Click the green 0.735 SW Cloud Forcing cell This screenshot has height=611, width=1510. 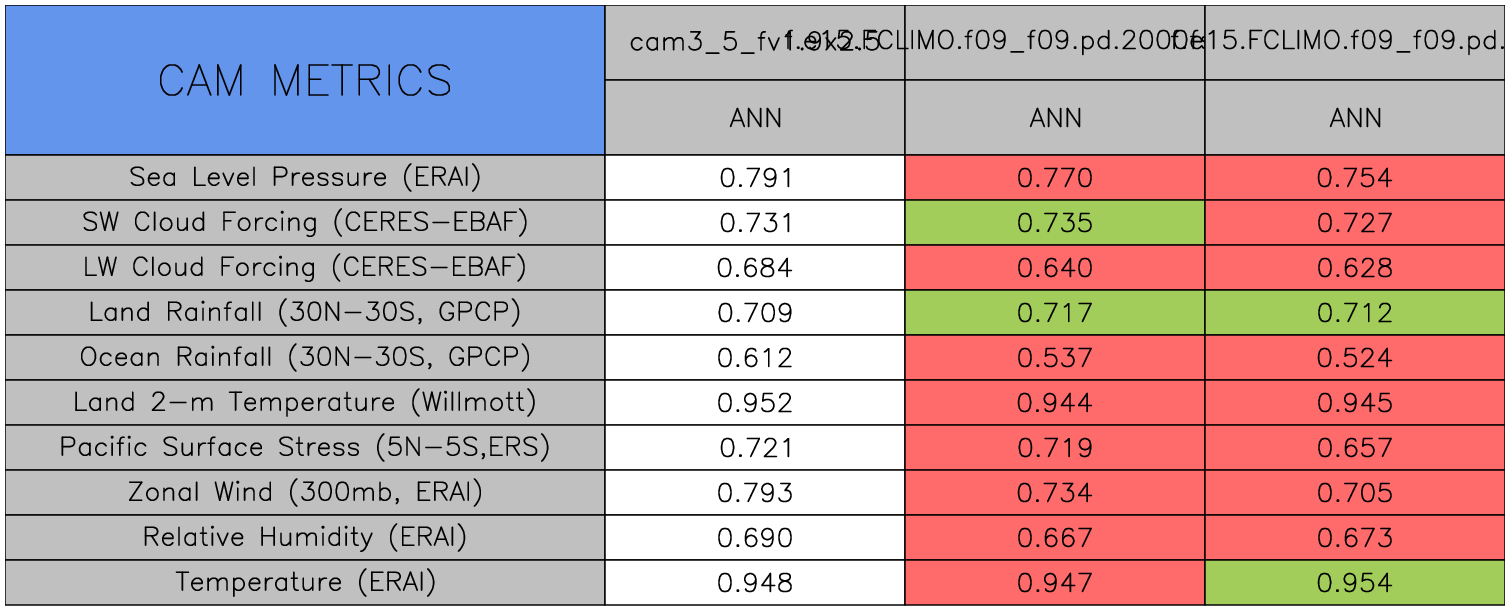click(x=1055, y=223)
